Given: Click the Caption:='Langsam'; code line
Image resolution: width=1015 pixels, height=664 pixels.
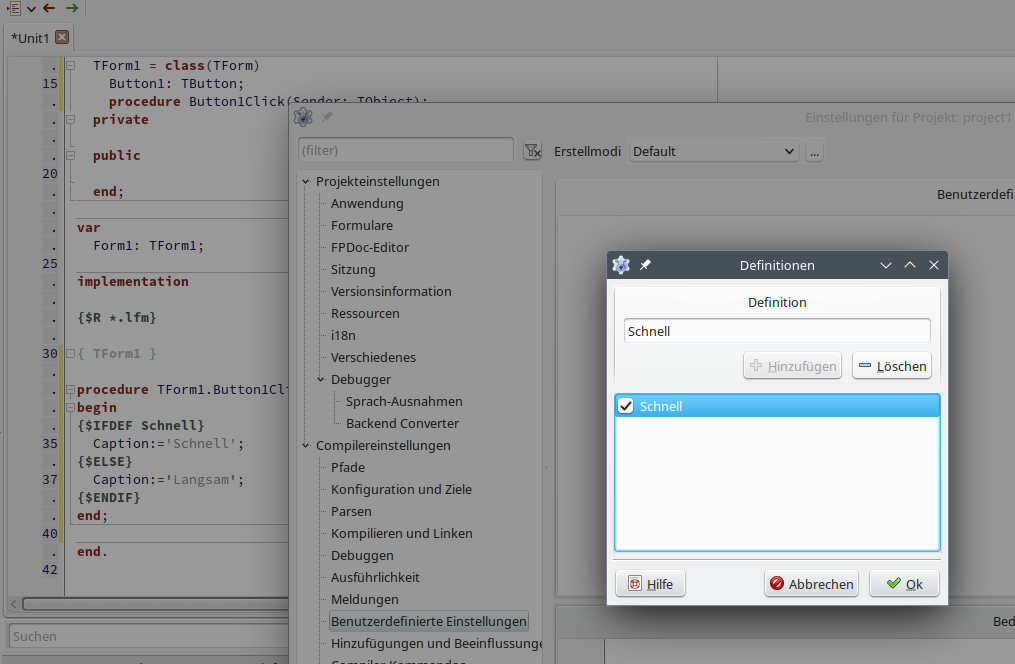Looking at the screenshot, I should click(x=168, y=480).
